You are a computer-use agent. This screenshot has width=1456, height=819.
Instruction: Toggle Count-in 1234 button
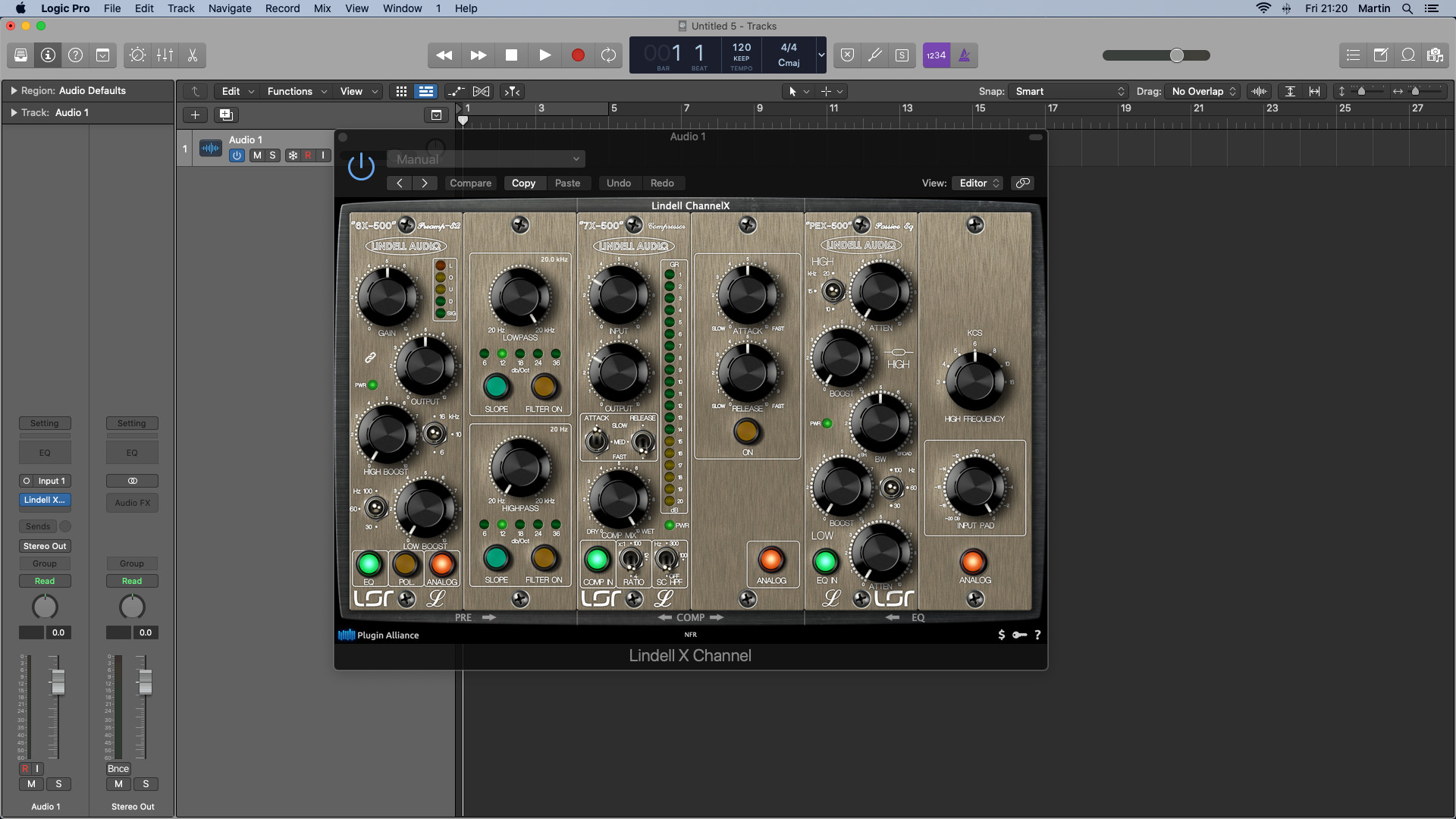click(936, 55)
